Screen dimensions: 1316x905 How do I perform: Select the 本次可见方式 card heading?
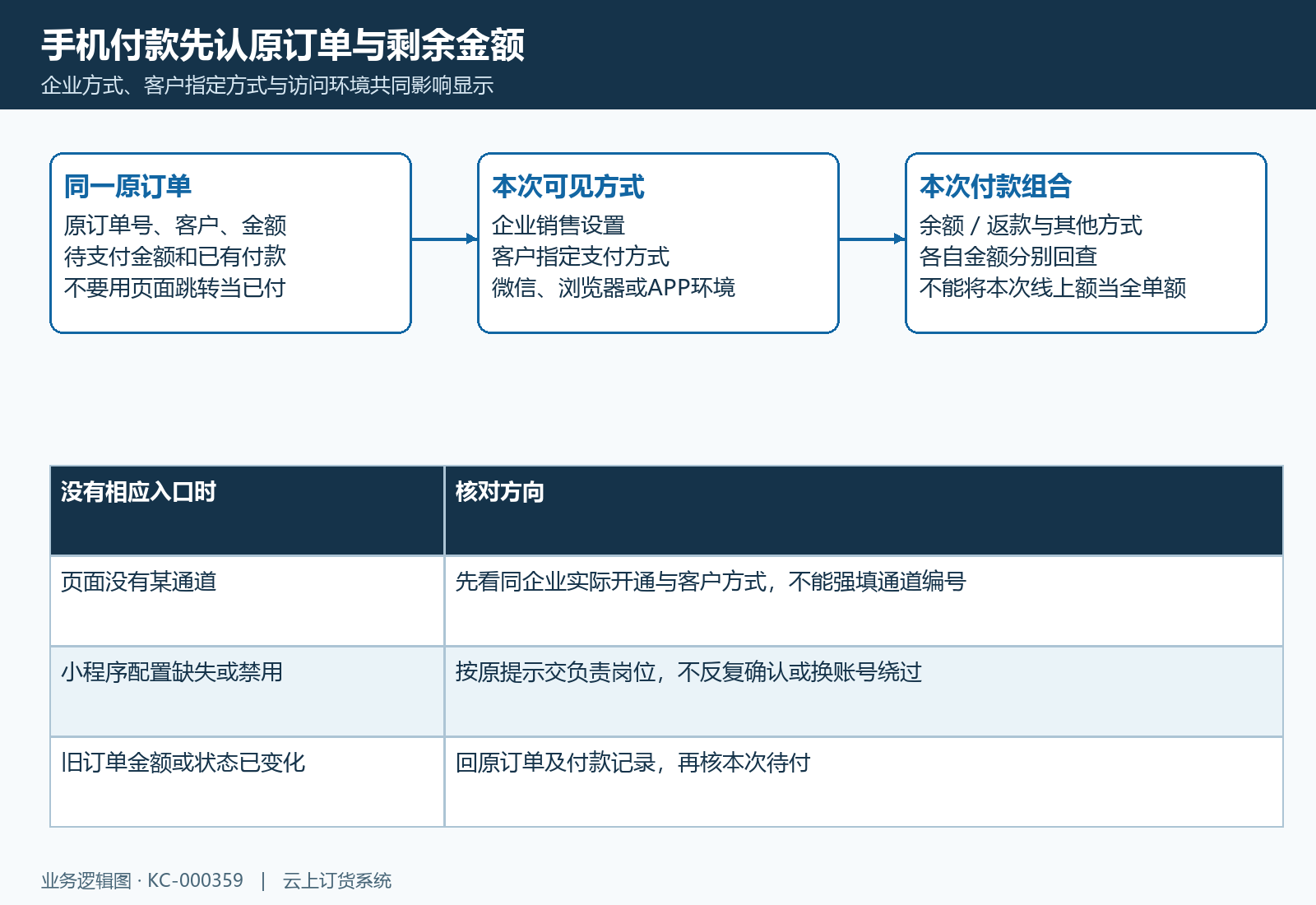[568, 186]
